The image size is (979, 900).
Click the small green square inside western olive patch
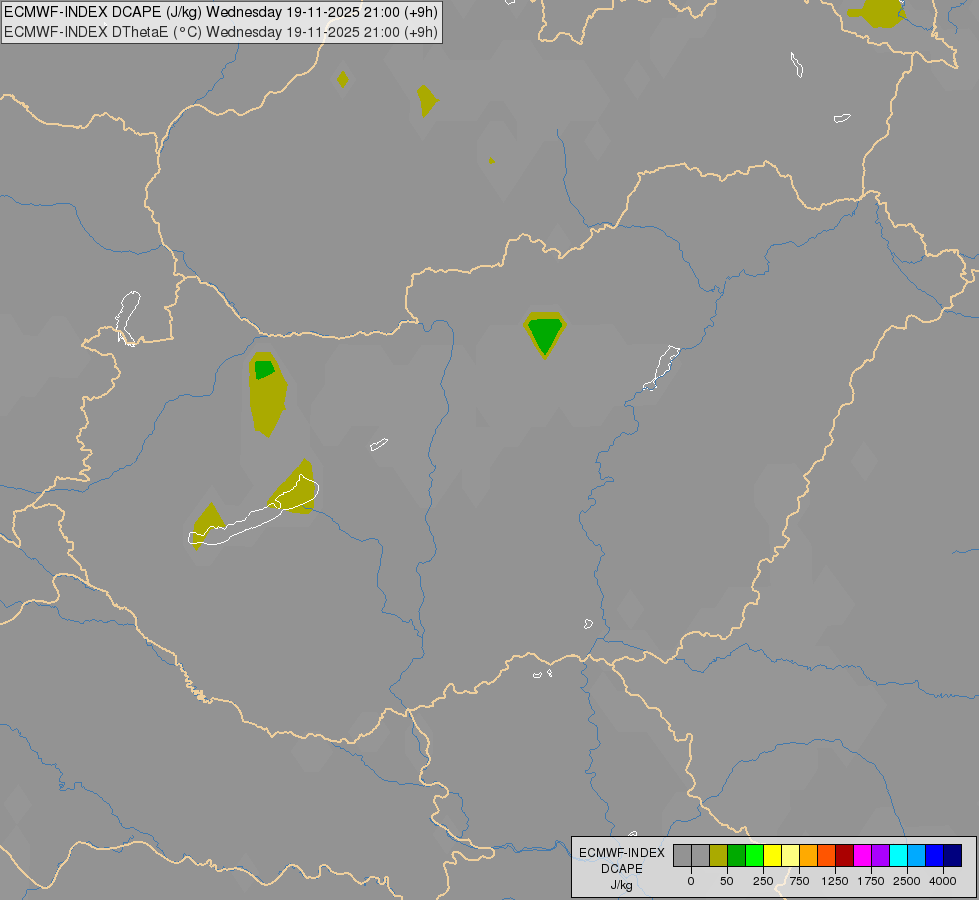click(x=264, y=369)
